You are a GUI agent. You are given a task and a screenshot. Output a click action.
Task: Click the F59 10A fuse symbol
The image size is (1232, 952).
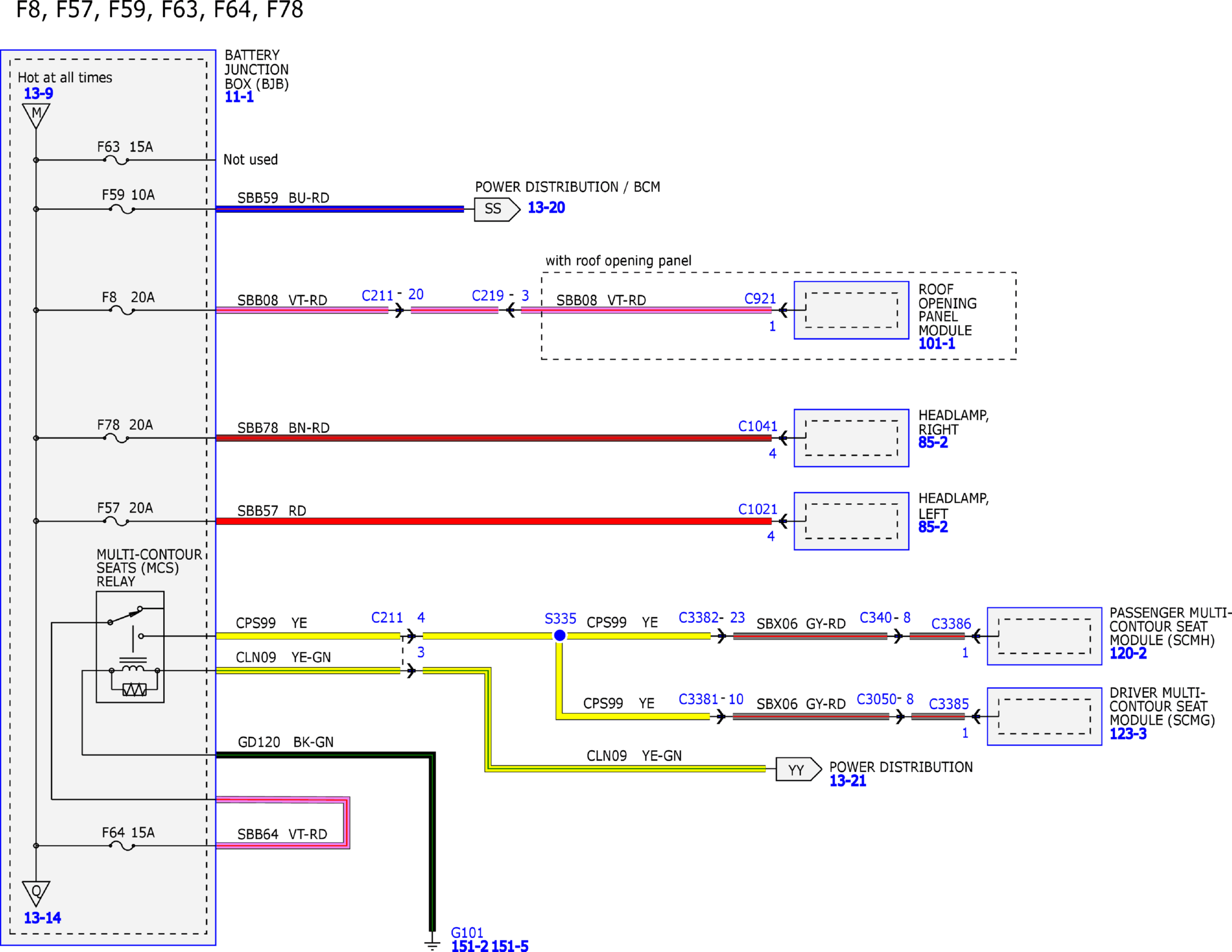tap(122, 209)
